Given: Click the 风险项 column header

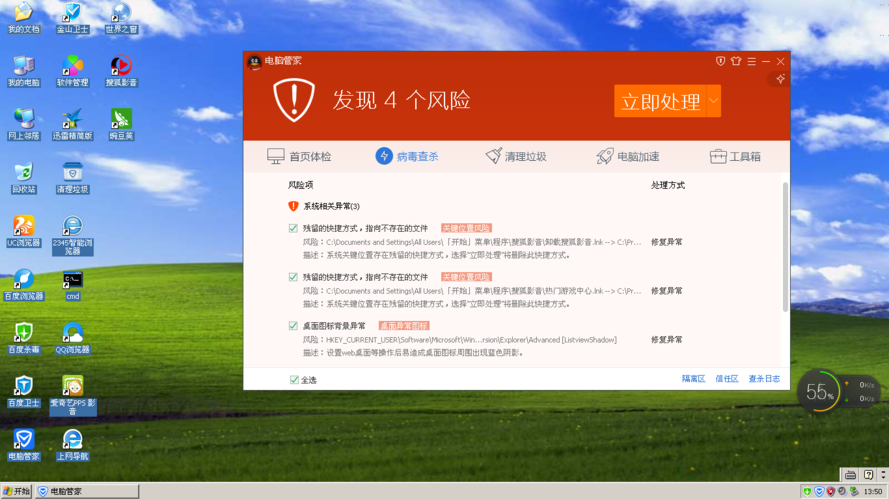Looking at the screenshot, I should (300, 185).
